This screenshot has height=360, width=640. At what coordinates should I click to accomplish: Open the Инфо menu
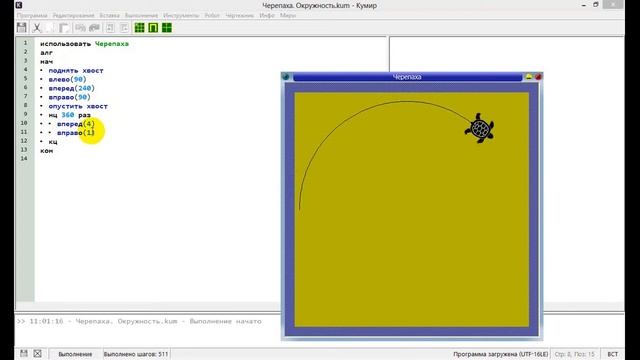(x=267, y=16)
